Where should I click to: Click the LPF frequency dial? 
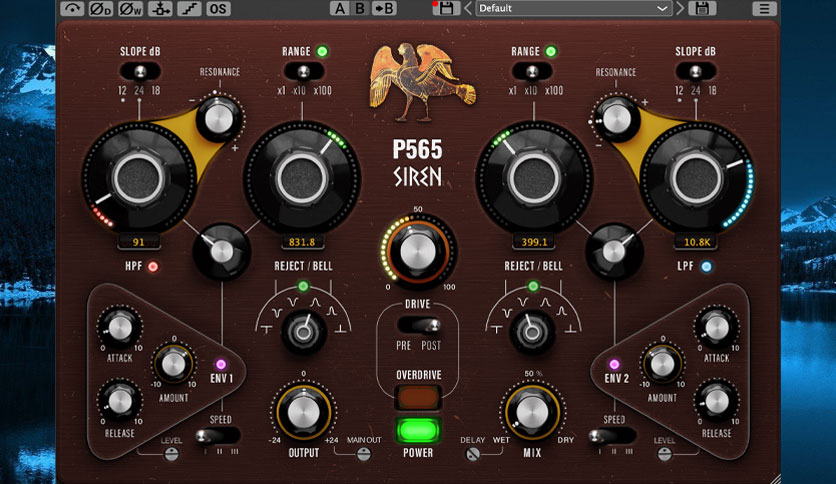pos(696,179)
